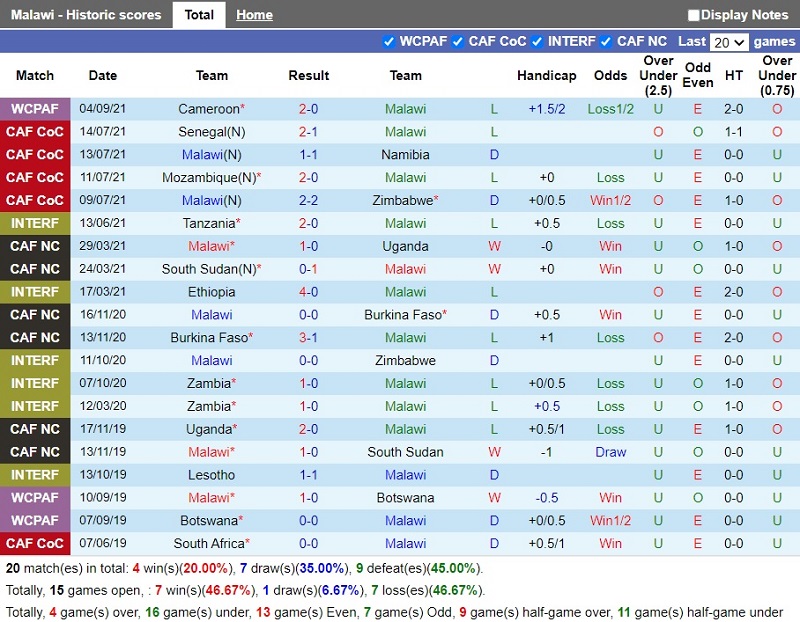Toggle the CAF CoC filter checkbox
Image resolution: width=800 pixels, height=622 pixels.
coord(458,41)
